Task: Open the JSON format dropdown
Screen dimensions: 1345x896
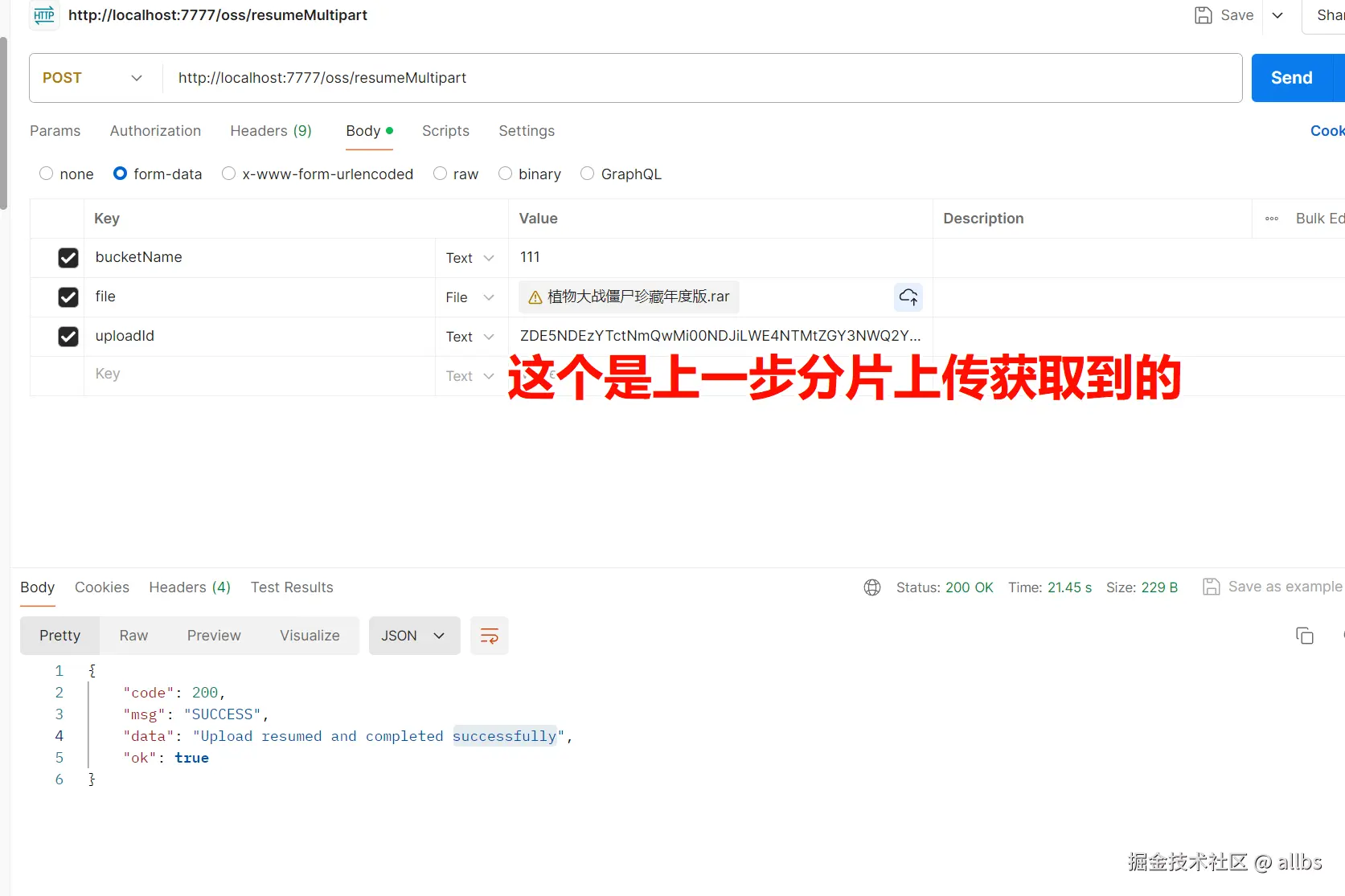Action: point(414,636)
